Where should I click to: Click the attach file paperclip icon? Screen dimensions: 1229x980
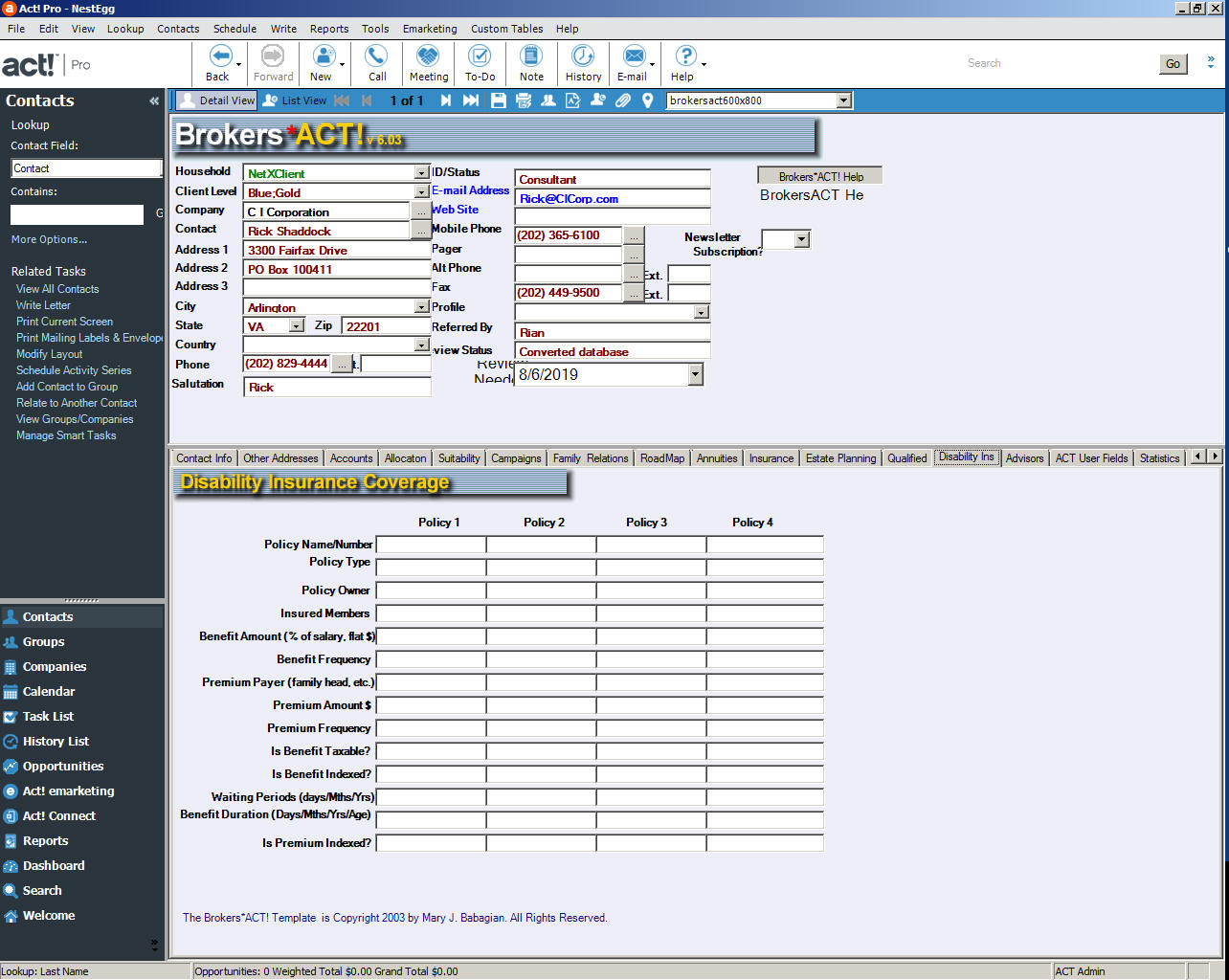[x=623, y=100]
